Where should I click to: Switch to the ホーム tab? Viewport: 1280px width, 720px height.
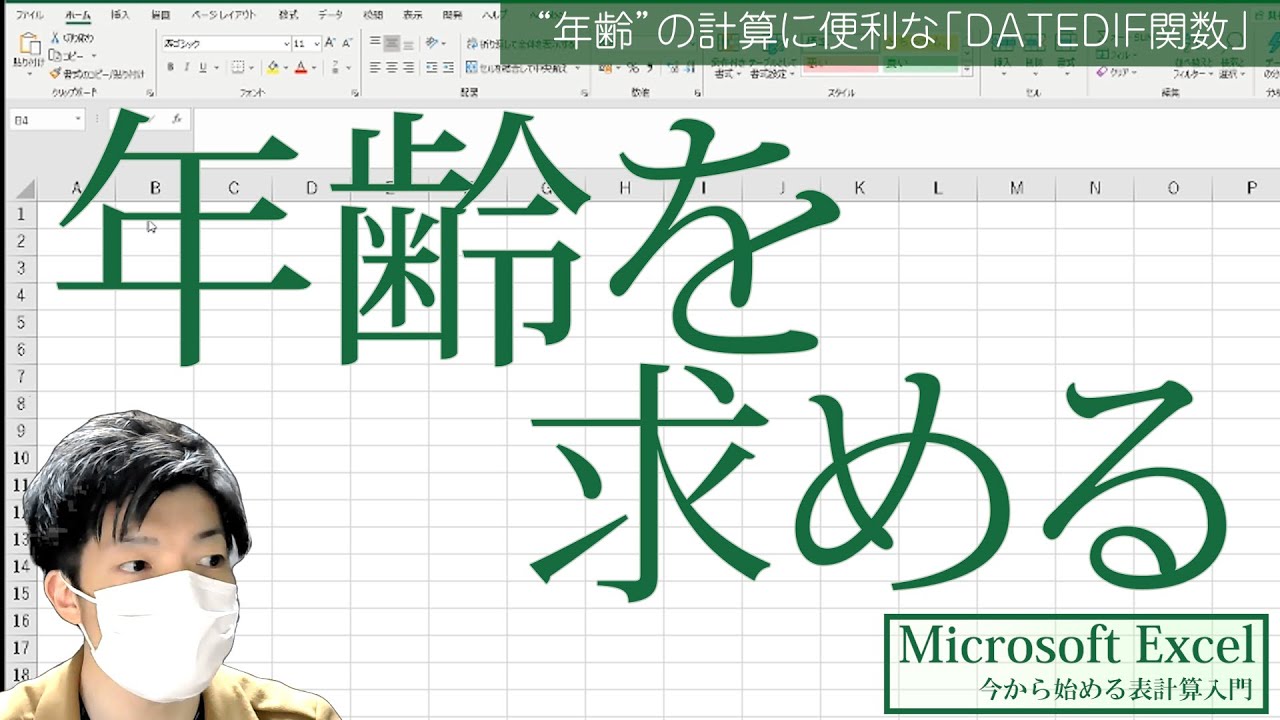click(77, 15)
